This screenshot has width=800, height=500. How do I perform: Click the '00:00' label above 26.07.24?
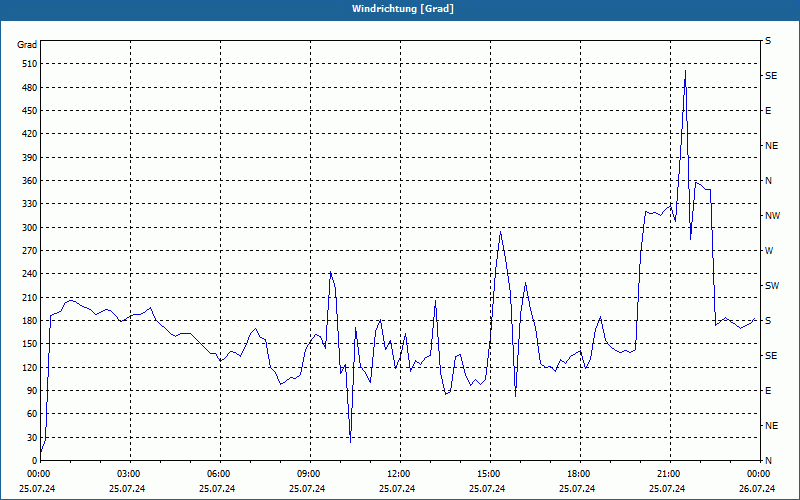[x=760, y=474]
